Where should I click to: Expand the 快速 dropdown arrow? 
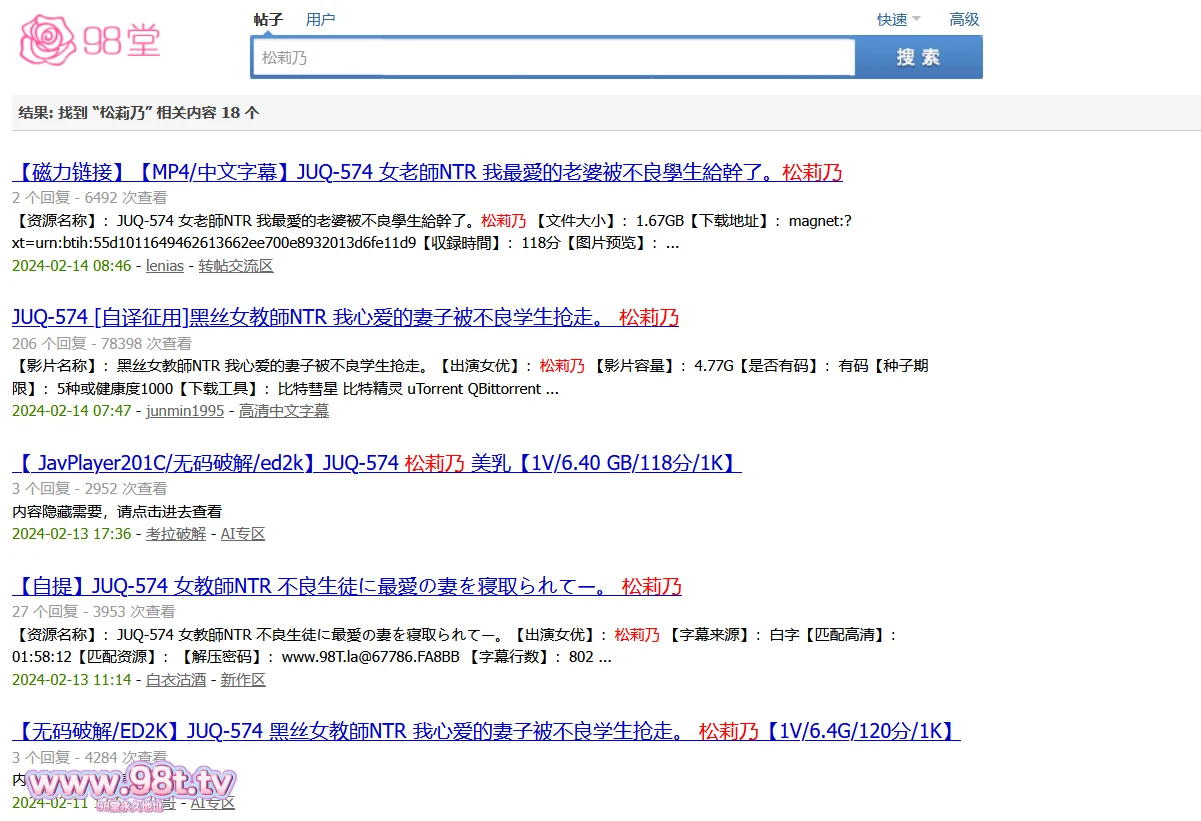coord(916,20)
